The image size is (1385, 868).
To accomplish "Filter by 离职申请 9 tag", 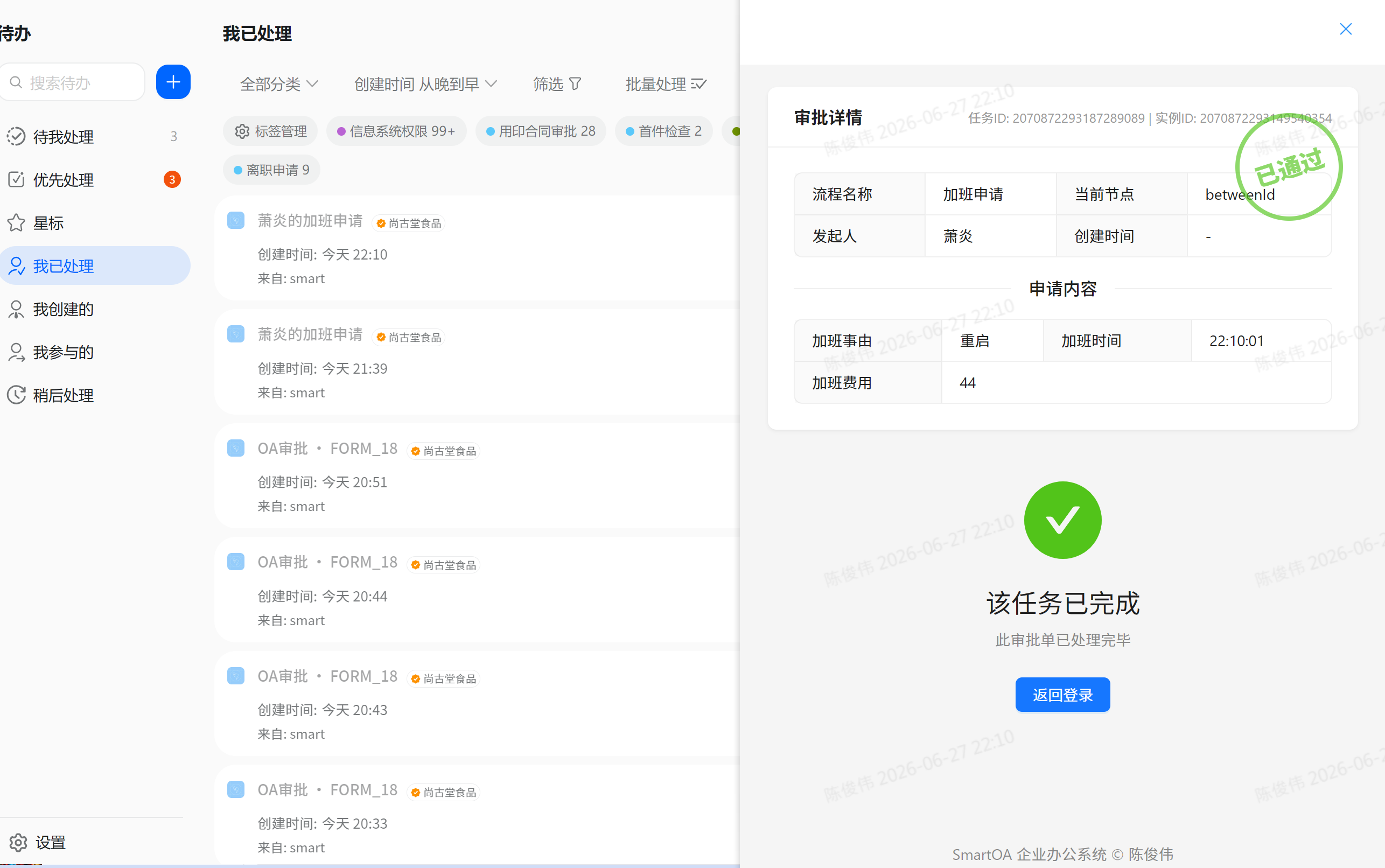I will click(271, 170).
